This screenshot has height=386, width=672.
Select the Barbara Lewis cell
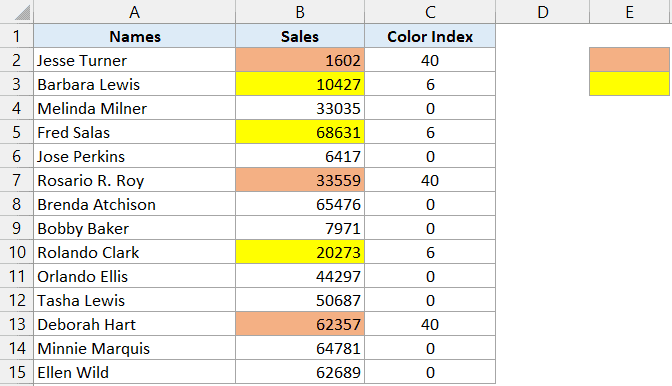click(x=135, y=84)
